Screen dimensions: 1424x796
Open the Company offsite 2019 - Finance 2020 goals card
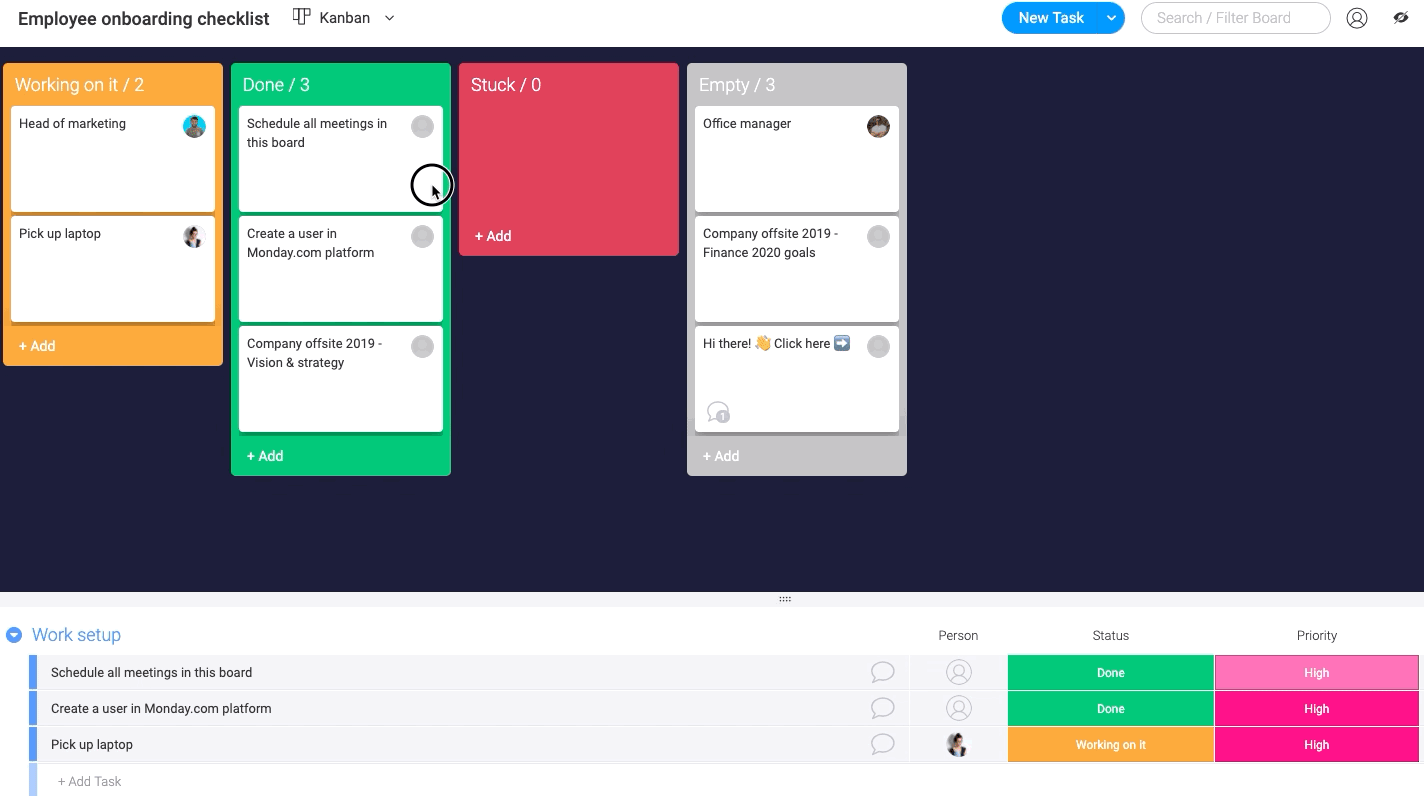(797, 269)
